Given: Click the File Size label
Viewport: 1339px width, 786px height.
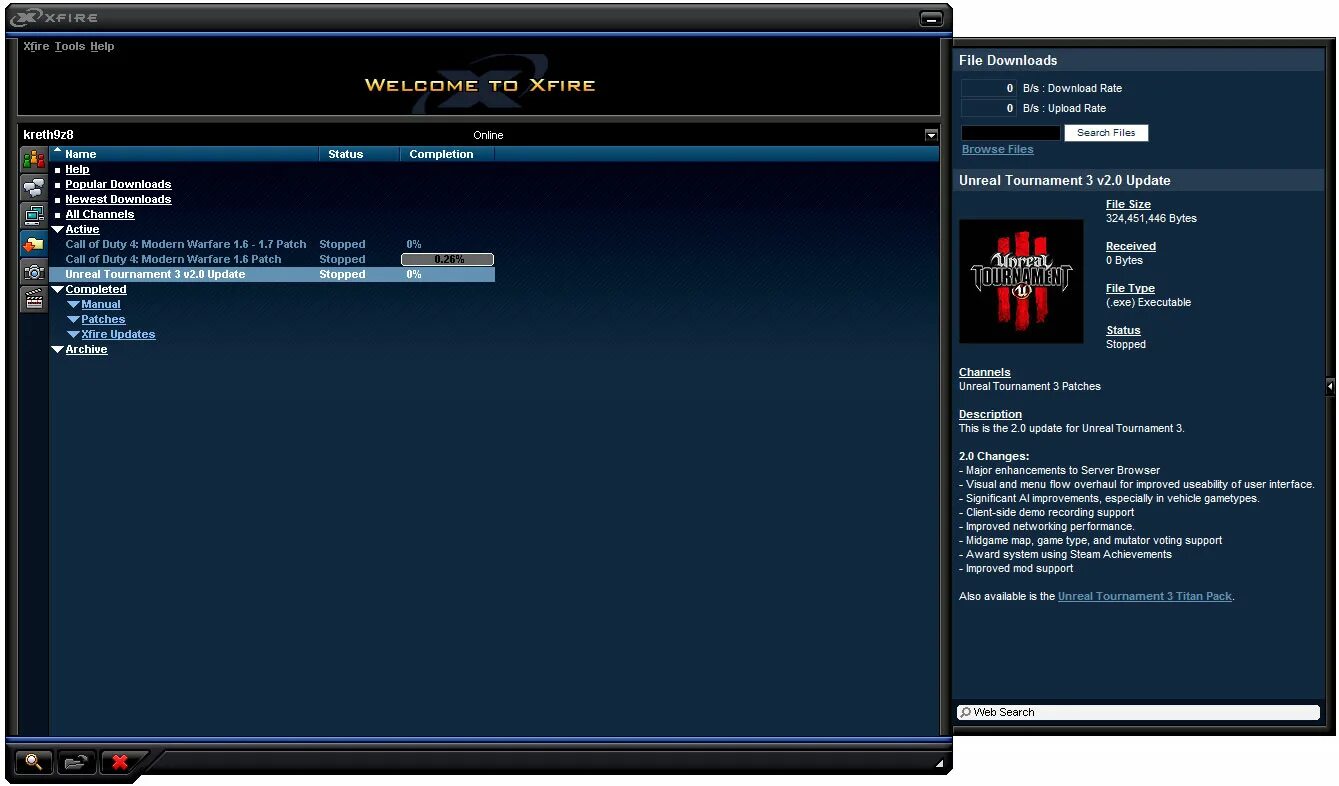Looking at the screenshot, I should coord(1128,204).
